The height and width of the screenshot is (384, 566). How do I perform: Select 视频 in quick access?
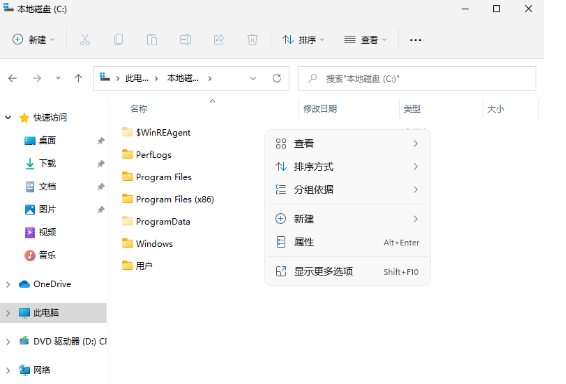(47, 232)
